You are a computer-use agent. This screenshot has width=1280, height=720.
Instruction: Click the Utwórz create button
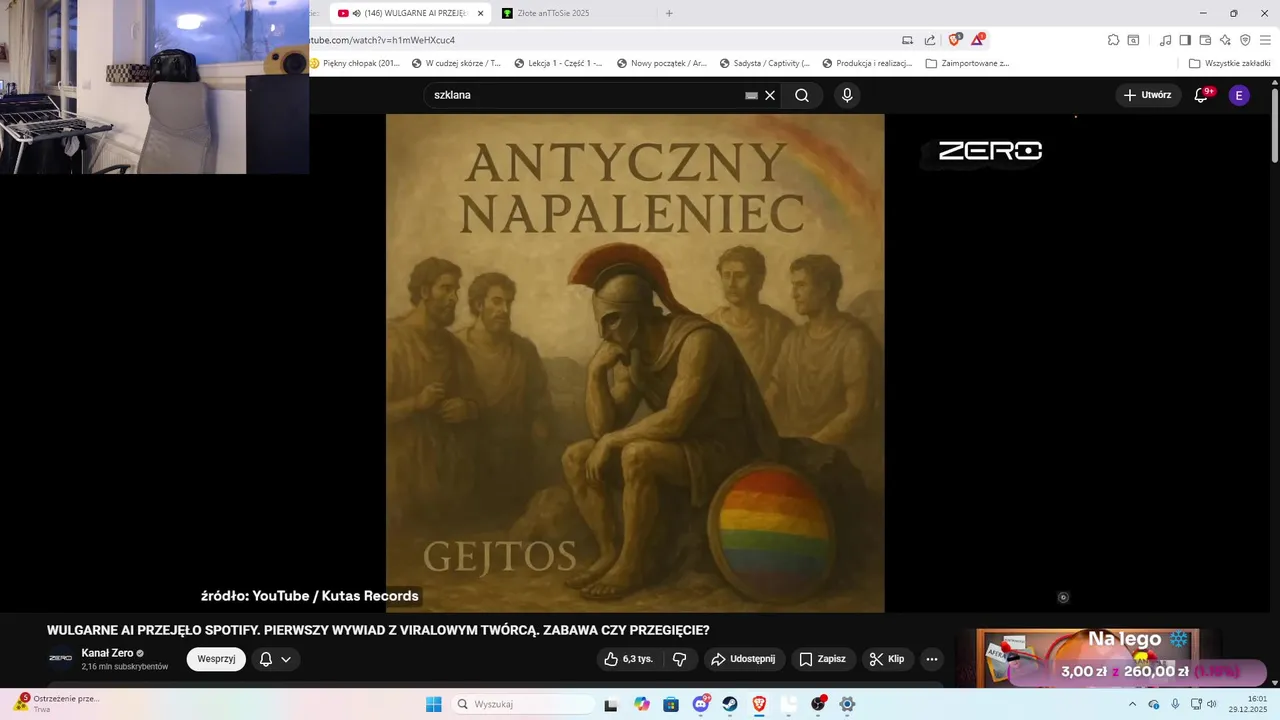pos(1146,95)
